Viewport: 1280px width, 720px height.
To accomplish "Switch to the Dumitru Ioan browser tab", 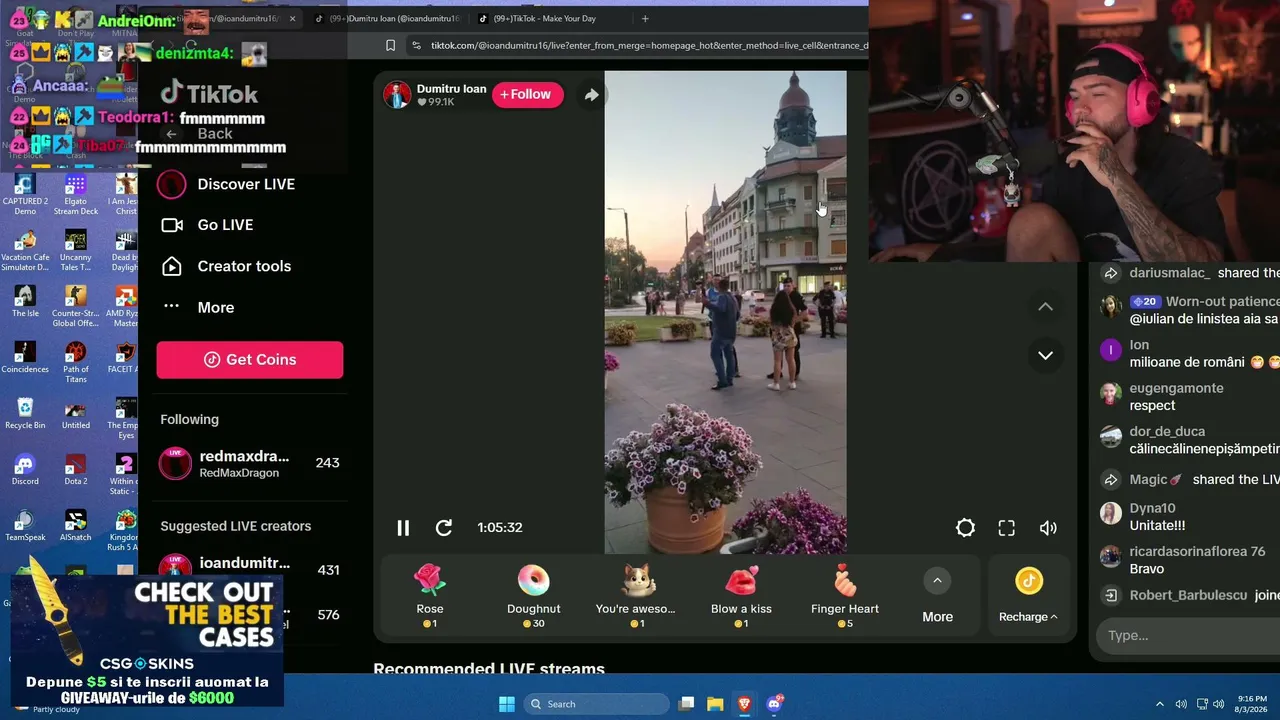I will tap(390, 18).
